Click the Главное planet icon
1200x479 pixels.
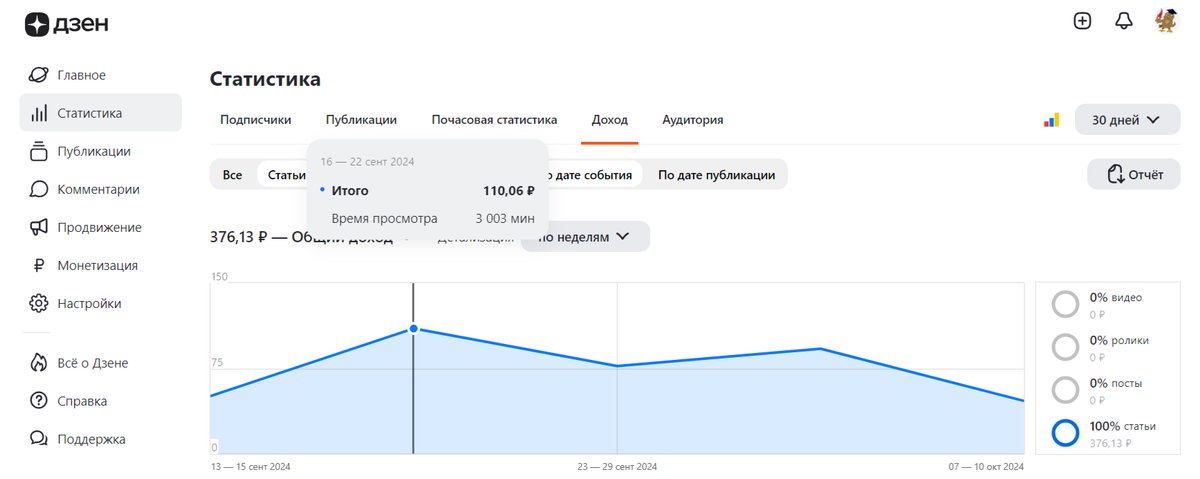click(x=39, y=75)
